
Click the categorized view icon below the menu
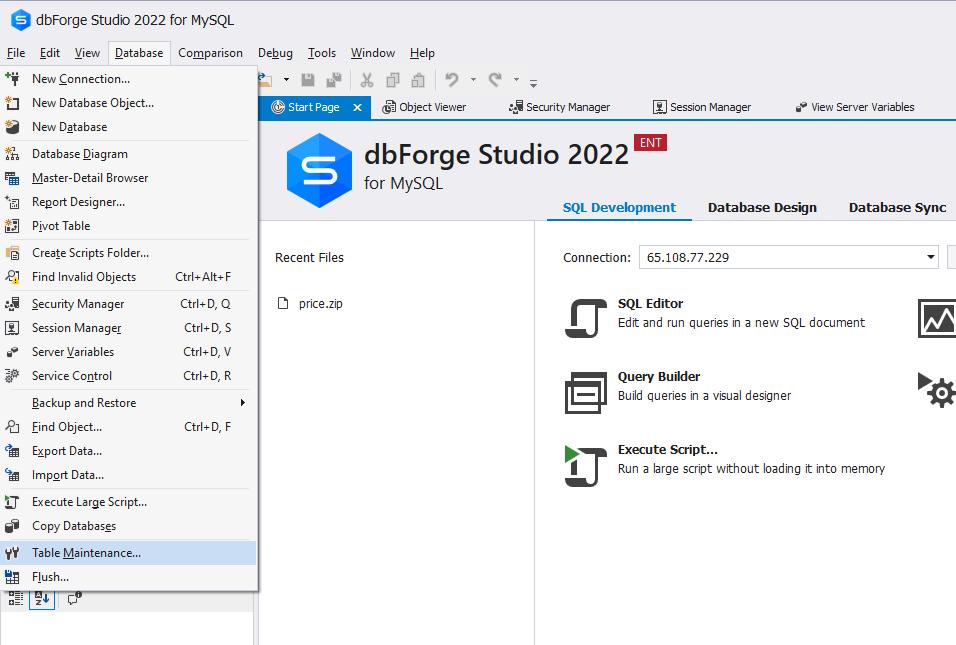coord(16,599)
